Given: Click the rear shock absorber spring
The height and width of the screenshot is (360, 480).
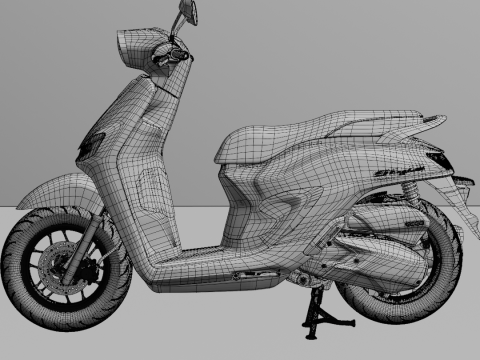Looking at the screenshot, I should (410, 192).
